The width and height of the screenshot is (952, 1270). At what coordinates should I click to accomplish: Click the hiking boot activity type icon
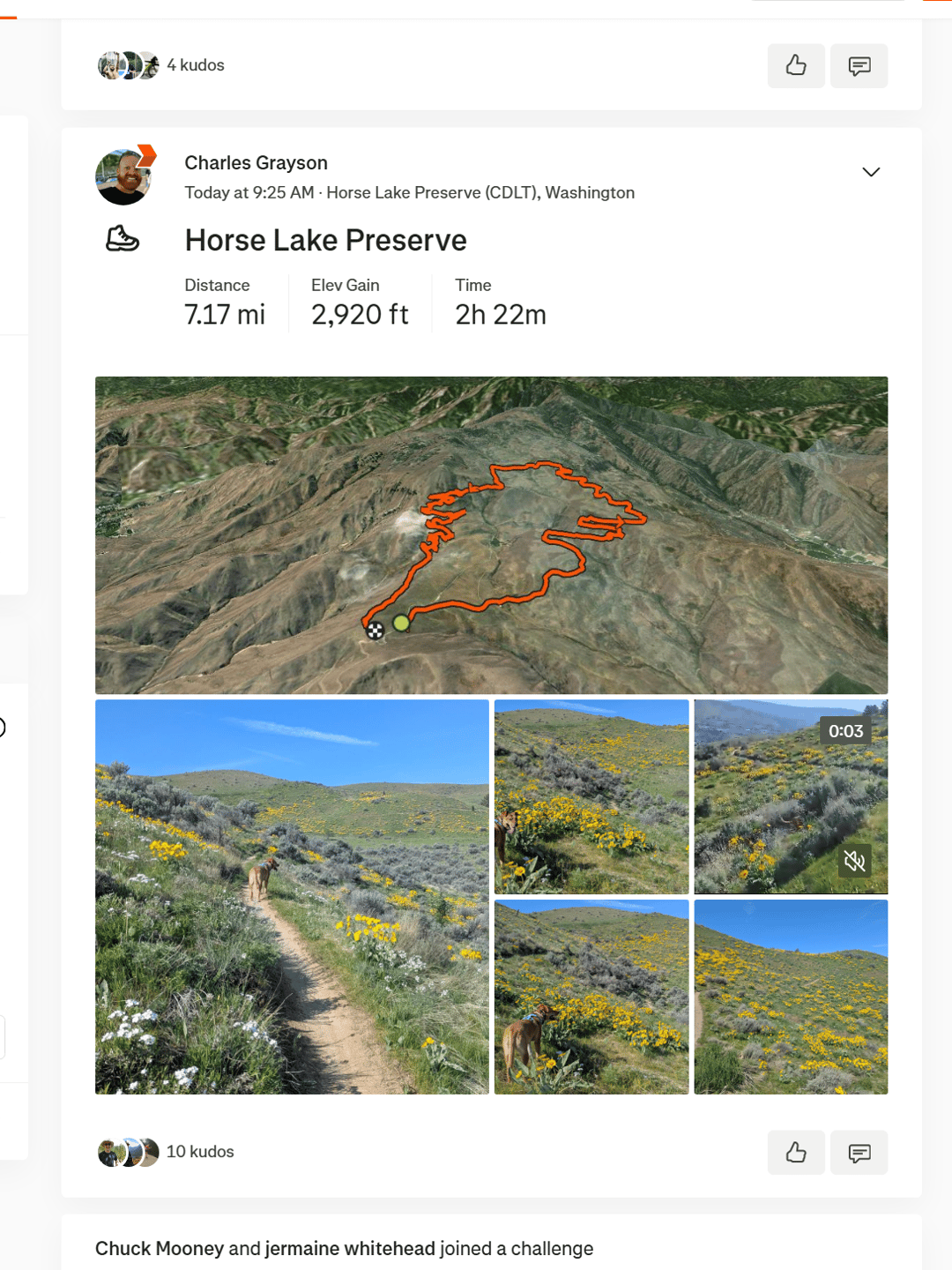coord(123,239)
